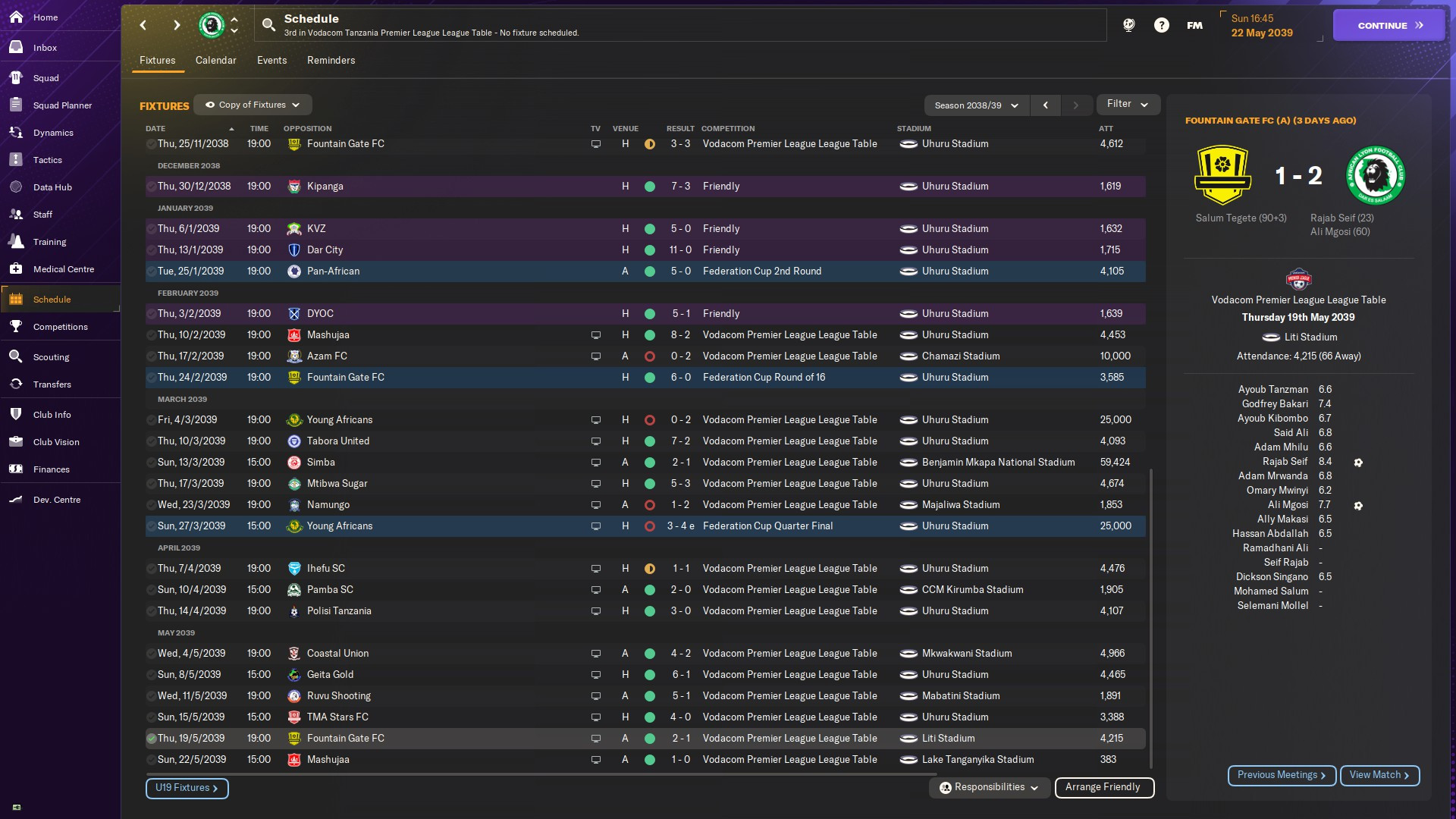Open the Season 2038/39 dropdown
1456x819 pixels.
(976, 105)
